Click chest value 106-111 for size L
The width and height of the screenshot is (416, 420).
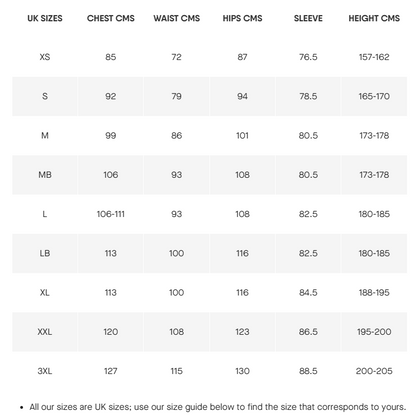[111, 214]
